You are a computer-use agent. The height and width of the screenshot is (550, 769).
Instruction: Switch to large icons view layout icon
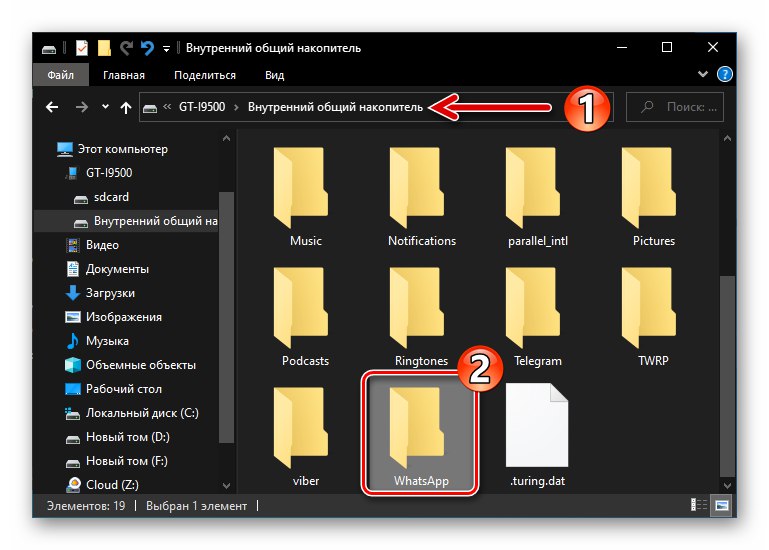click(x=721, y=505)
